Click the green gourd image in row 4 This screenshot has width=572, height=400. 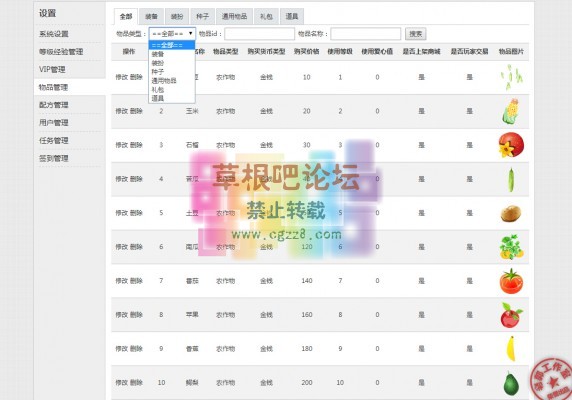coord(511,179)
